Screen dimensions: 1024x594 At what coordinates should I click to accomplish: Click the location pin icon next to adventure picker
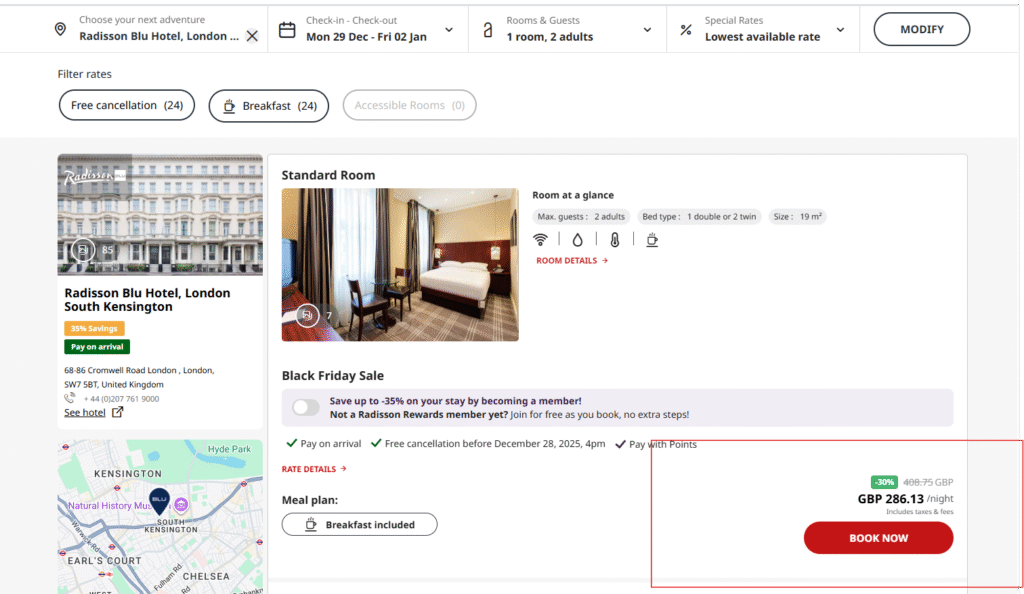60,28
